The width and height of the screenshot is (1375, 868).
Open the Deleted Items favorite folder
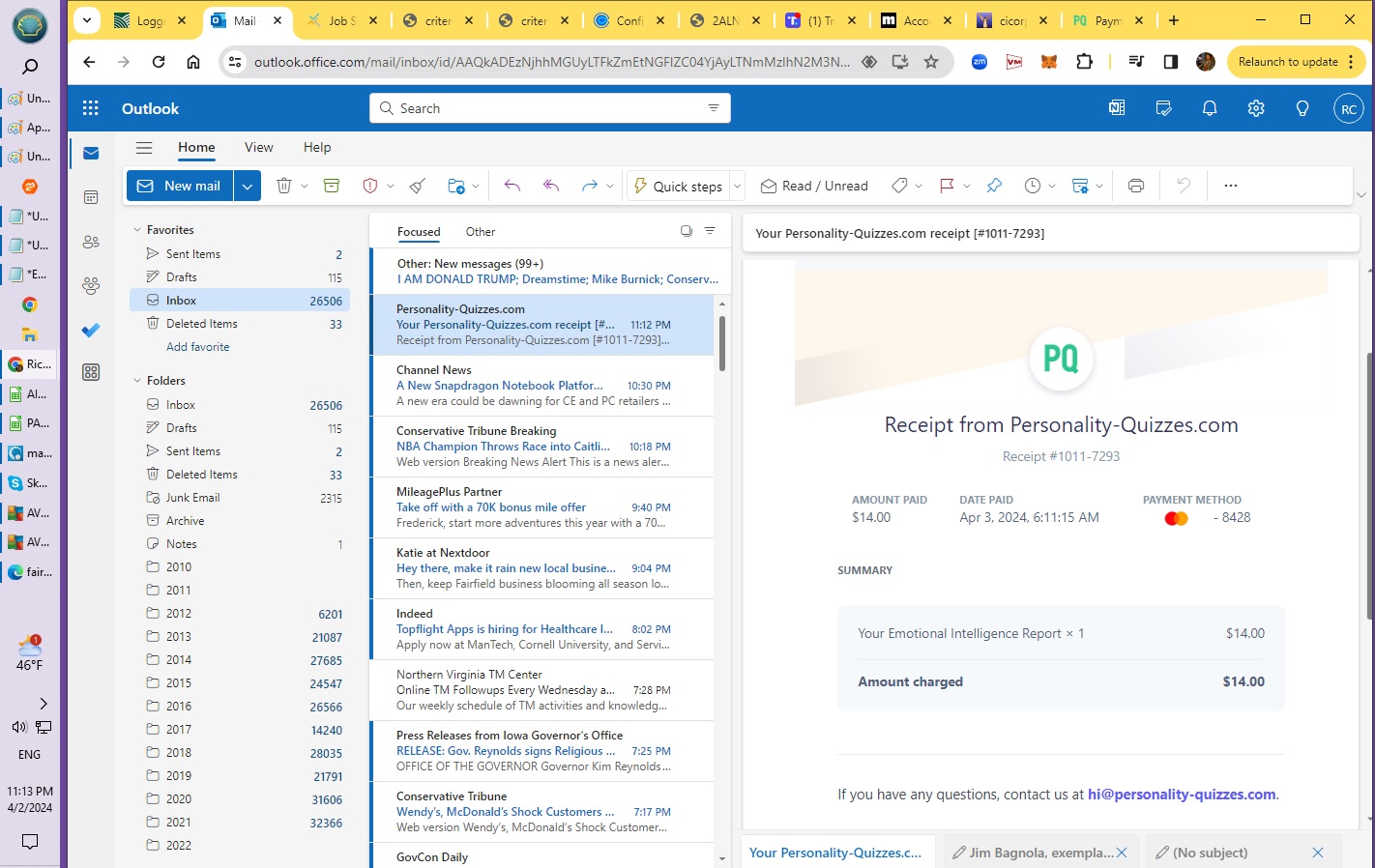coord(240,324)
